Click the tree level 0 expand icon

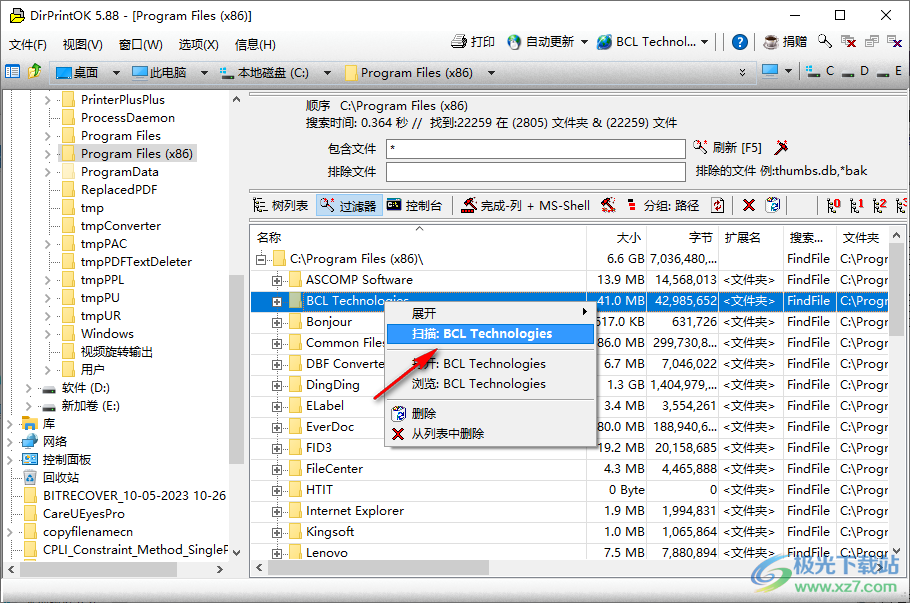click(x=834, y=205)
